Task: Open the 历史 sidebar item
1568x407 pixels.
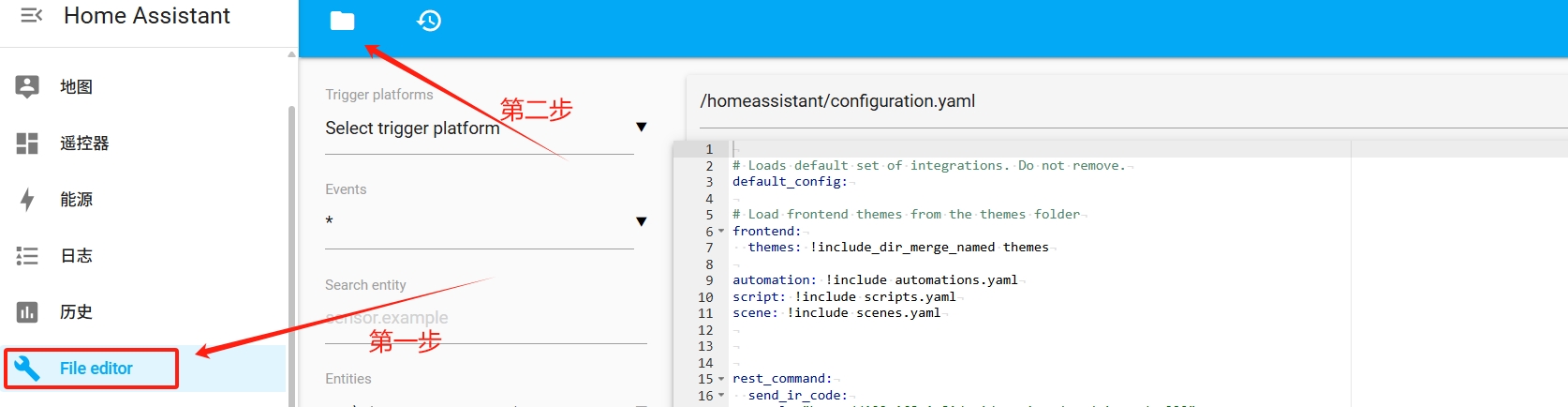Action: [x=144, y=311]
